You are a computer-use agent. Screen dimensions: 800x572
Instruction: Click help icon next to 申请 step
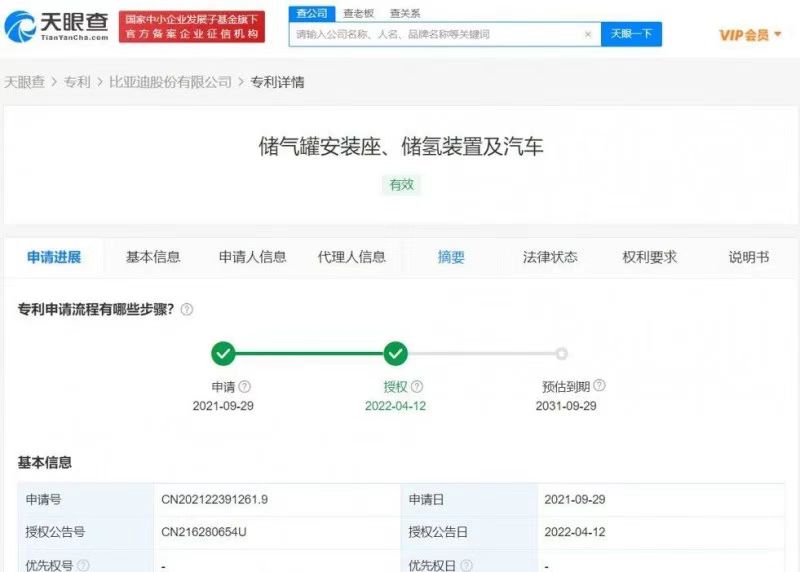coord(245,386)
